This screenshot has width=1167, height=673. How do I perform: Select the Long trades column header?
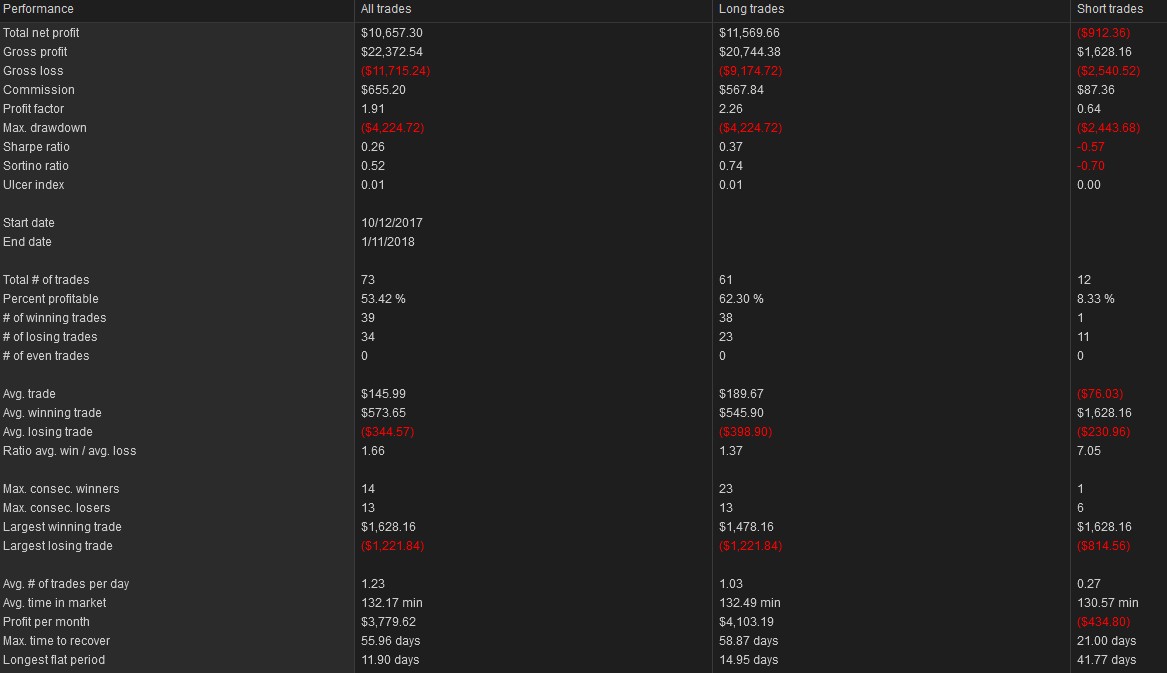(751, 9)
